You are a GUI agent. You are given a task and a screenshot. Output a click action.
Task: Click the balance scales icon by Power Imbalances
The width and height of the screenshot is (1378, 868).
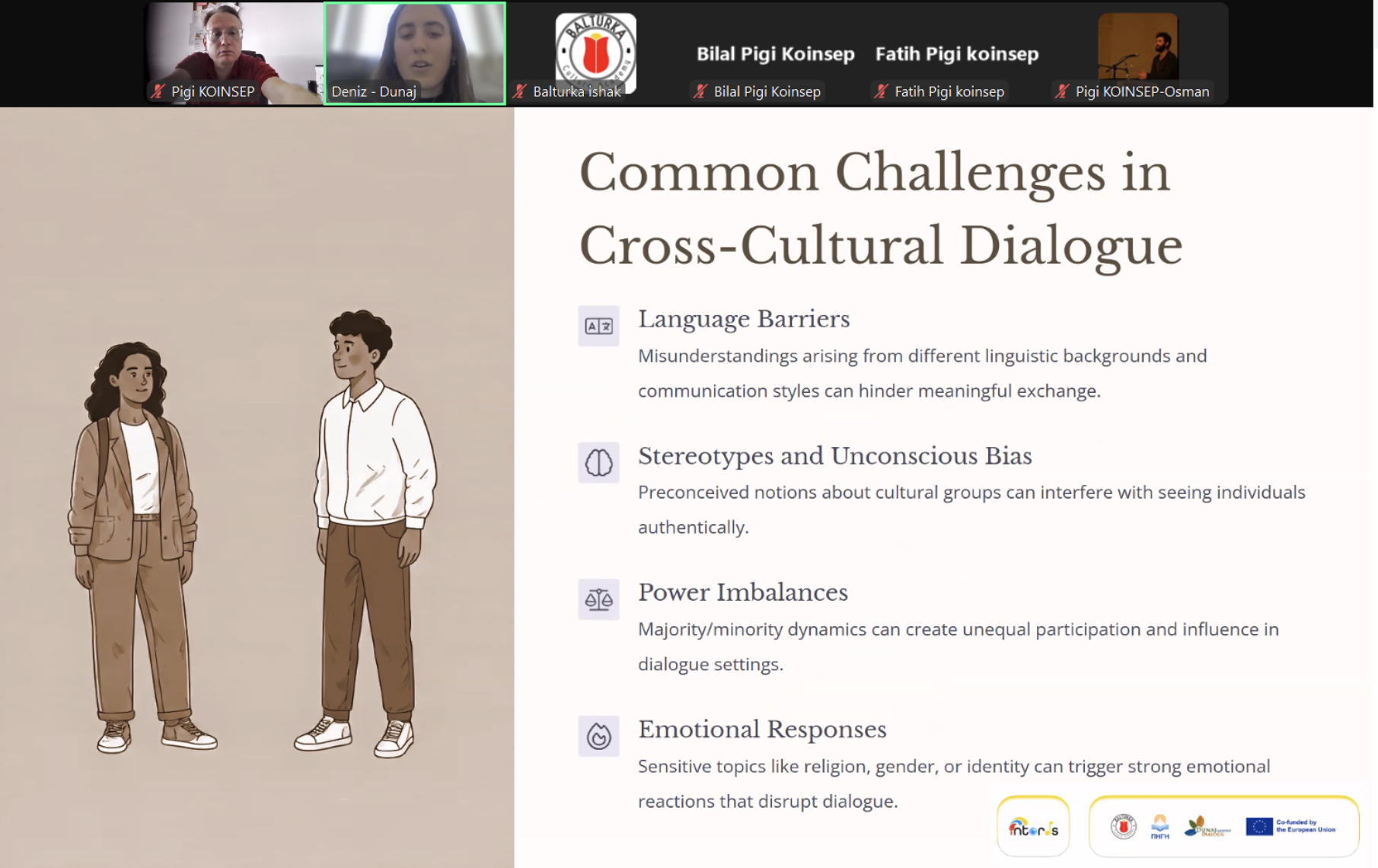click(598, 599)
